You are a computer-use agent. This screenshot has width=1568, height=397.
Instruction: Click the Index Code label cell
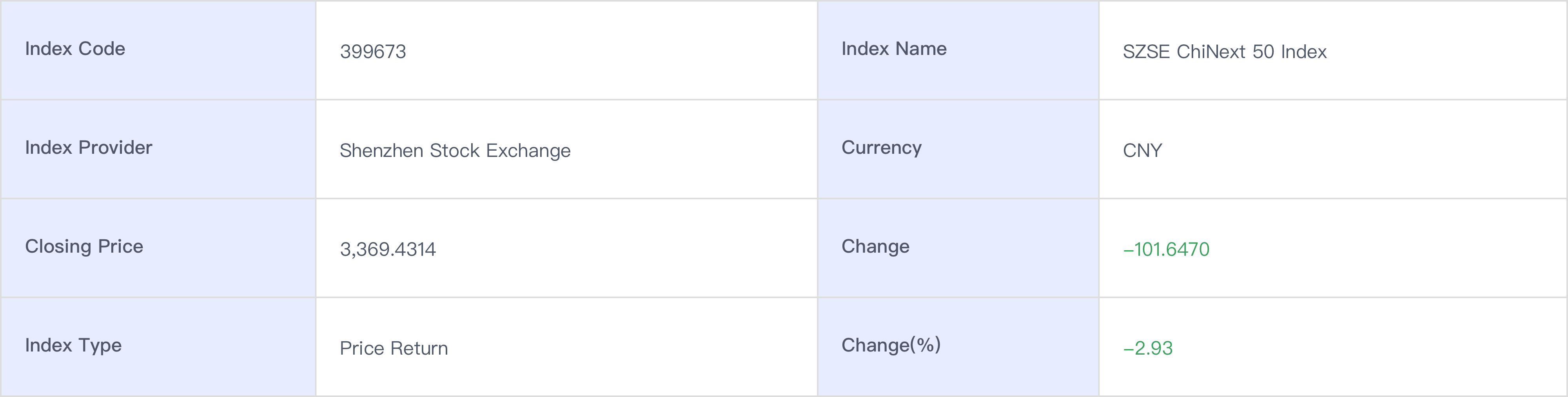click(x=75, y=49)
